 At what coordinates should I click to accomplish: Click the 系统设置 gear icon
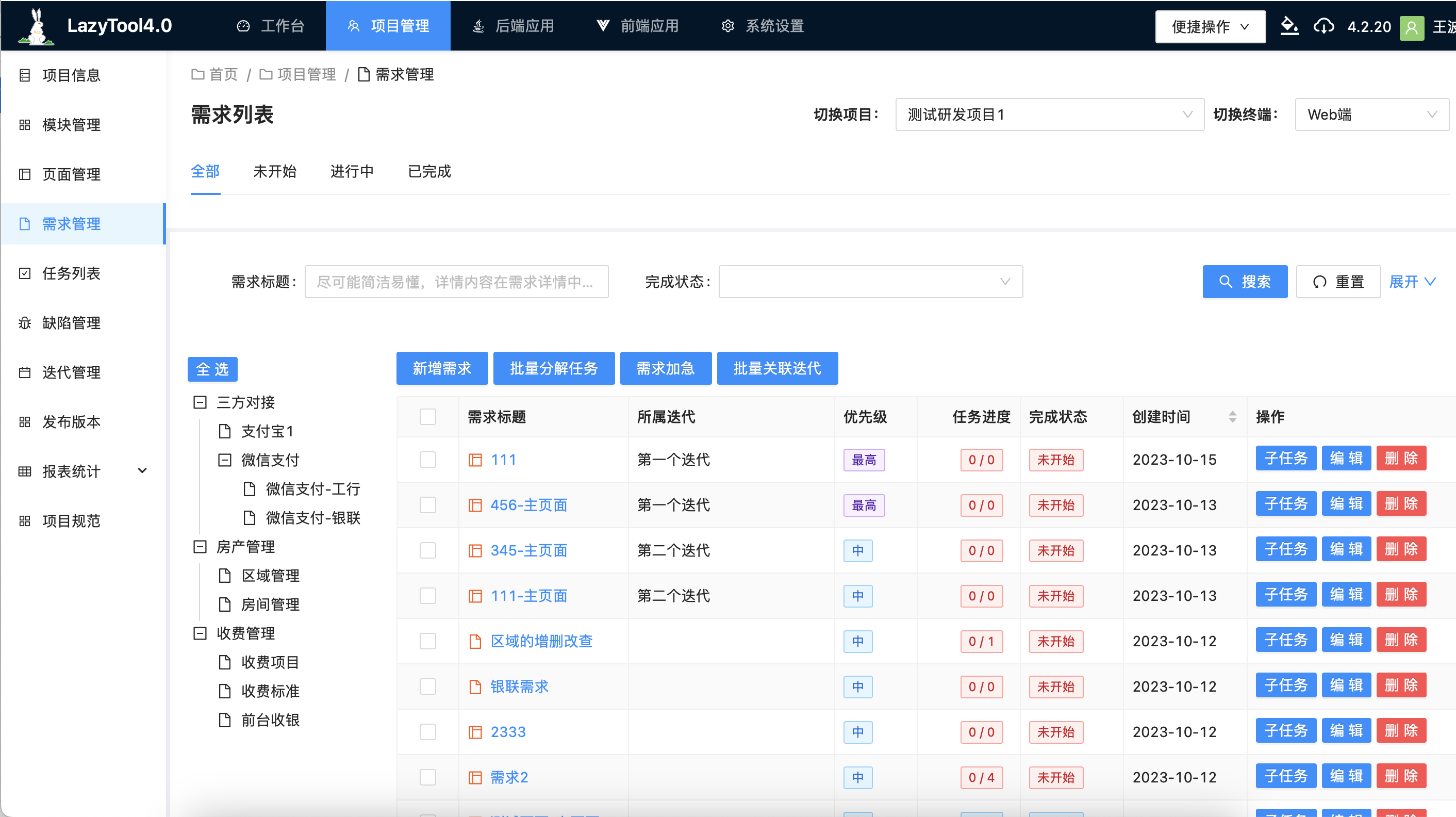tap(728, 26)
